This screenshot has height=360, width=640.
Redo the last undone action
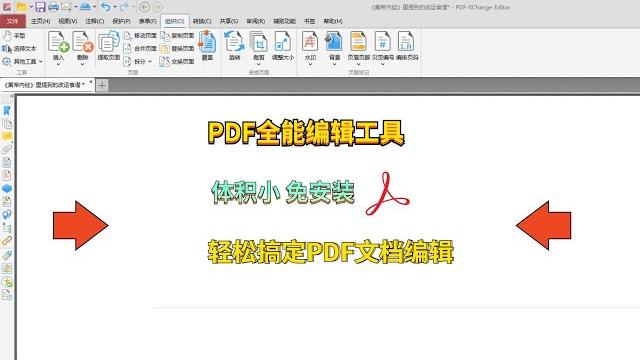tap(124, 7)
